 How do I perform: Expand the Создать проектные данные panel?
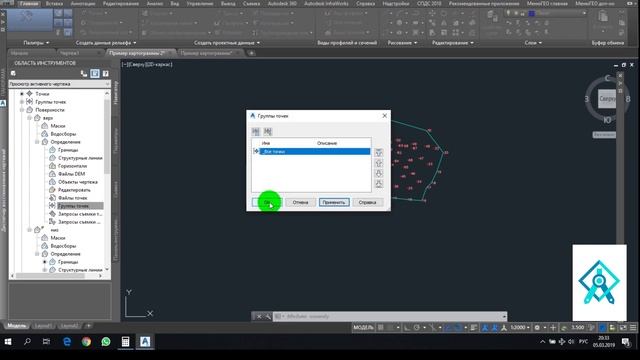click(227, 42)
